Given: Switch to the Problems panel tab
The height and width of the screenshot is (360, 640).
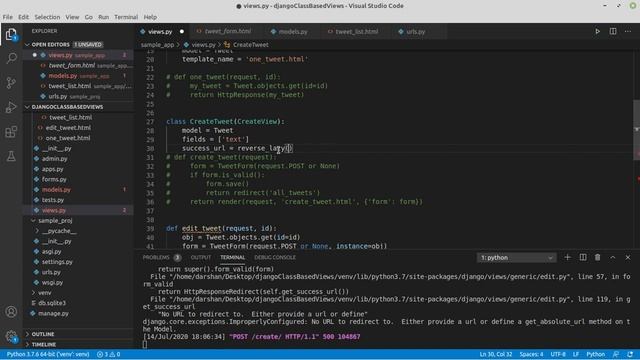Looking at the screenshot, I should pos(156,258).
